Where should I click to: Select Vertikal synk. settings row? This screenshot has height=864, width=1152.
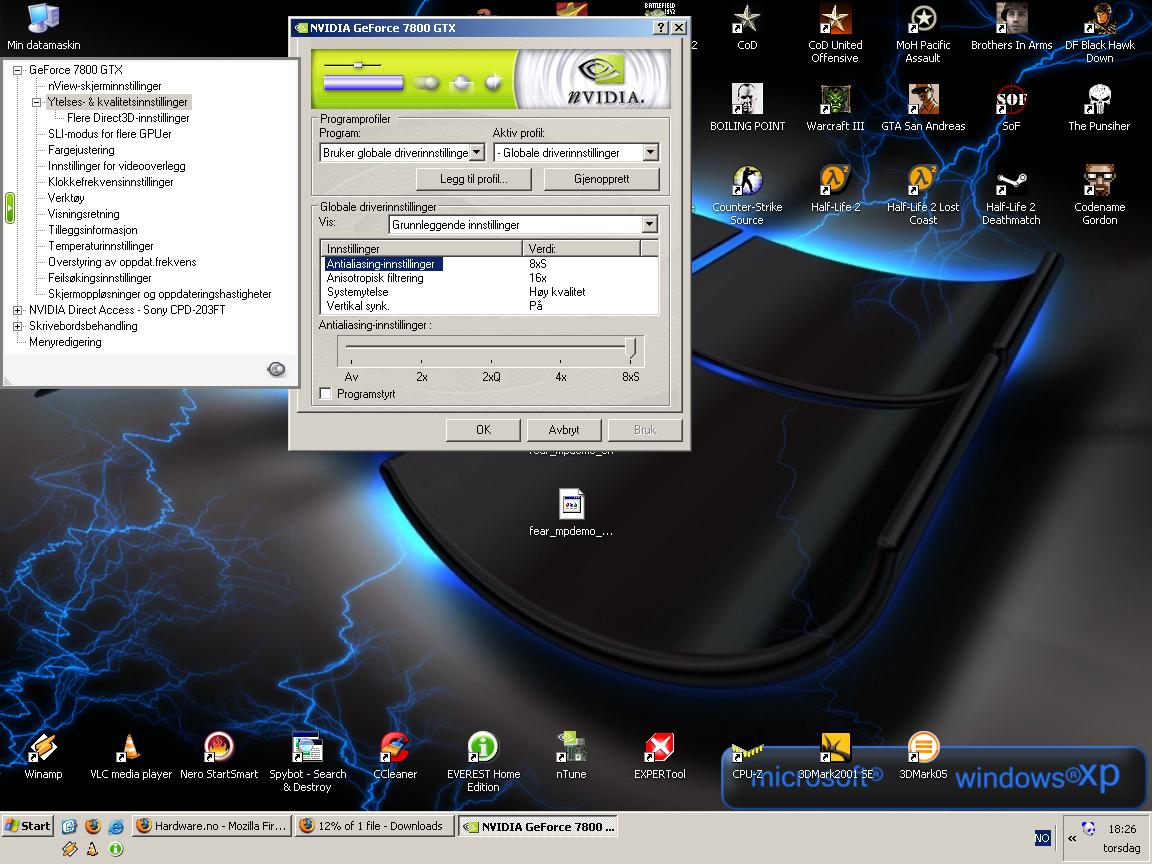point(489,306)
